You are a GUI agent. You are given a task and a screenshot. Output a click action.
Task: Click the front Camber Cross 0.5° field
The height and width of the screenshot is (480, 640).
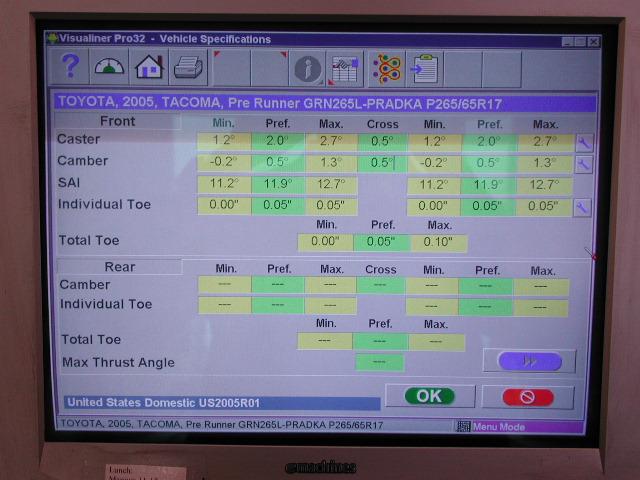pos(382,163)
